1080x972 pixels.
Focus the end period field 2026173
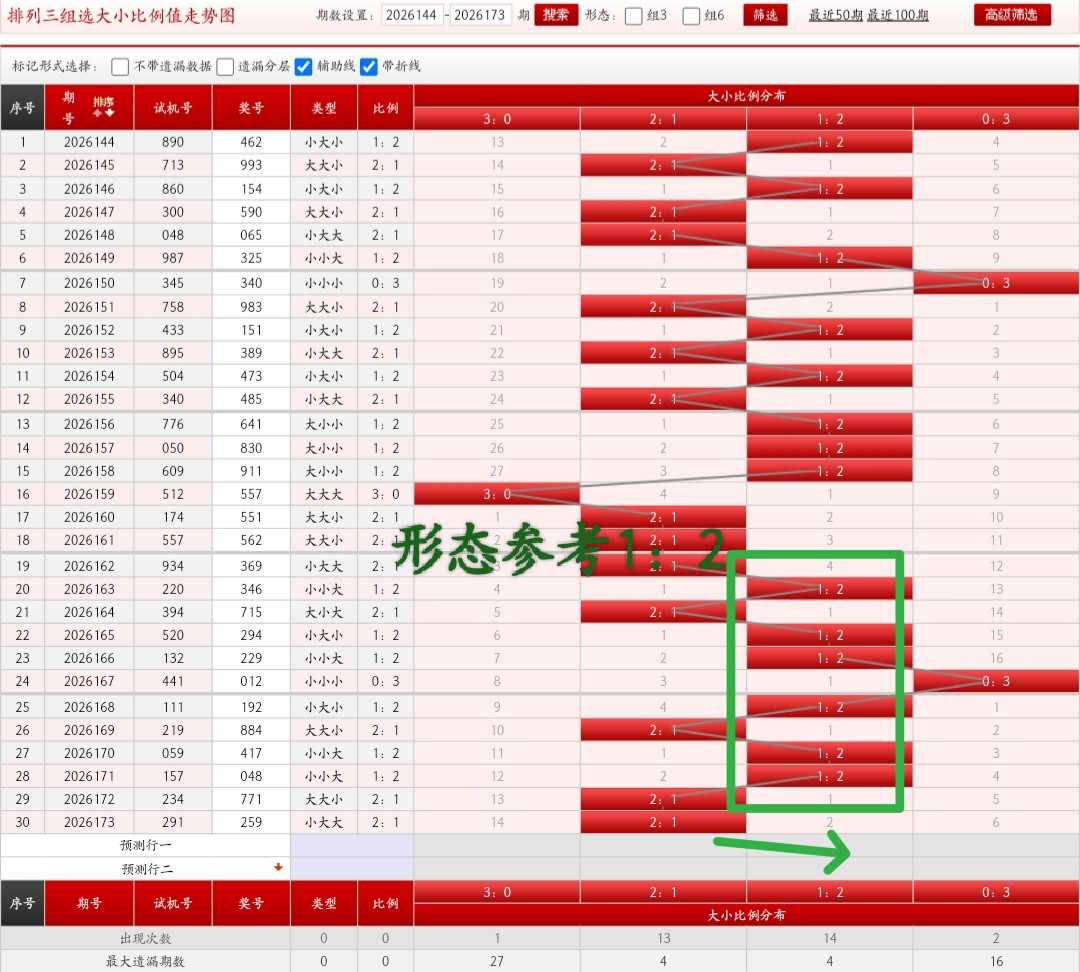tap(480, 15)
